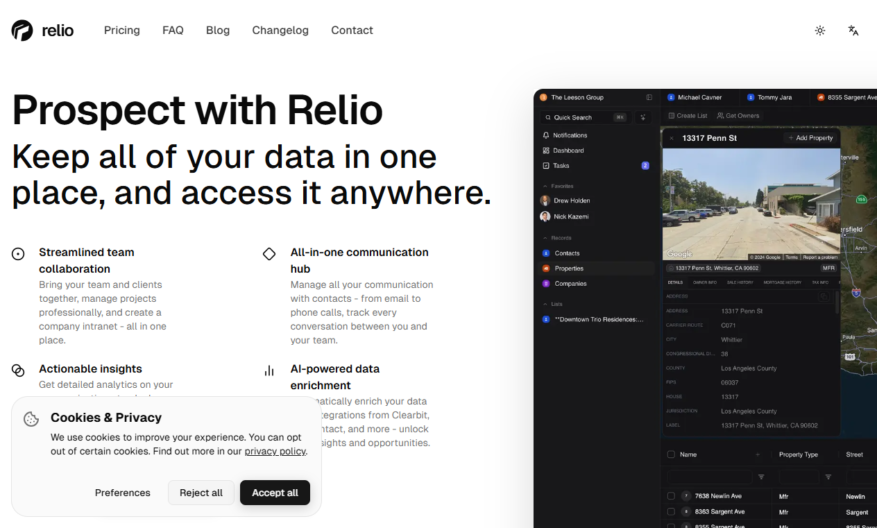Image resolution: width=877 pixels, height=528 pixels.
Task: Click the sidebar collapse icon beside The Leeson Group
Action: (649, 97)
